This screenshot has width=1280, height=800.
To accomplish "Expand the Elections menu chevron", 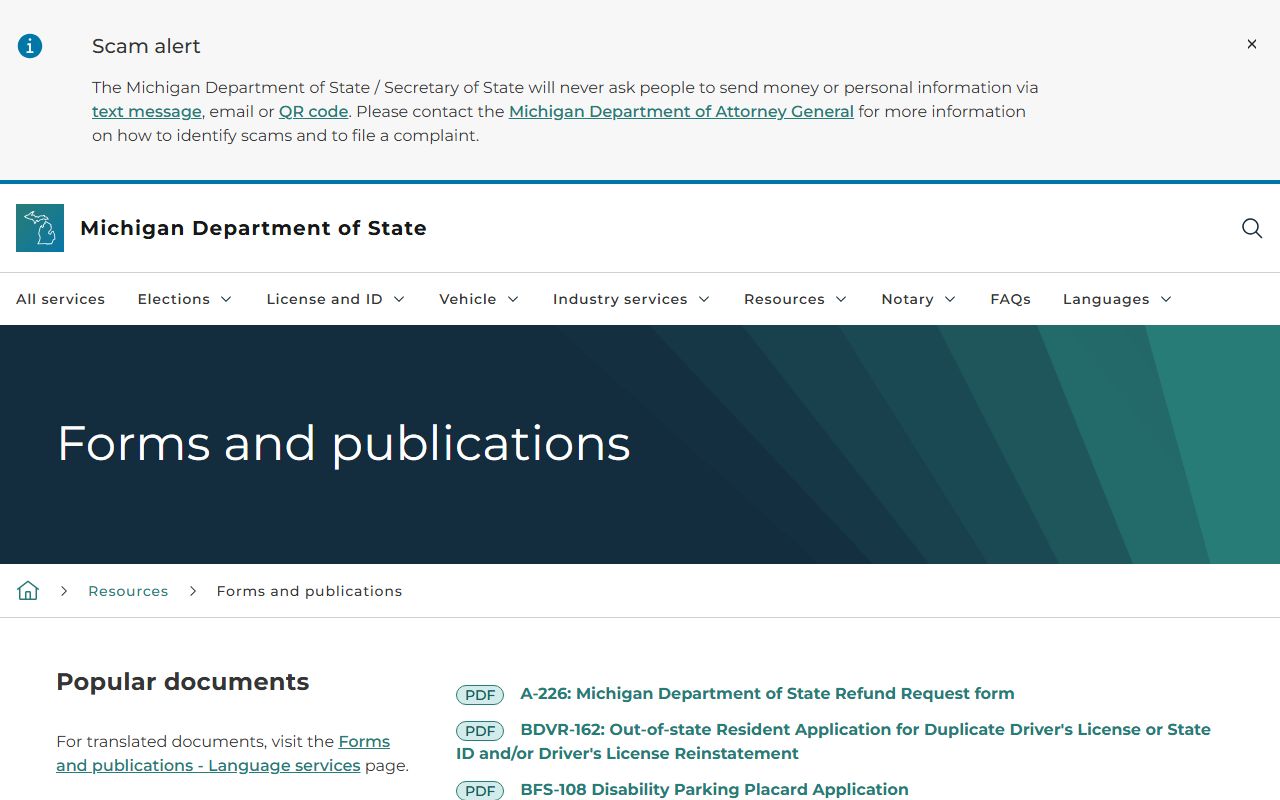I will tap(226, 299).
